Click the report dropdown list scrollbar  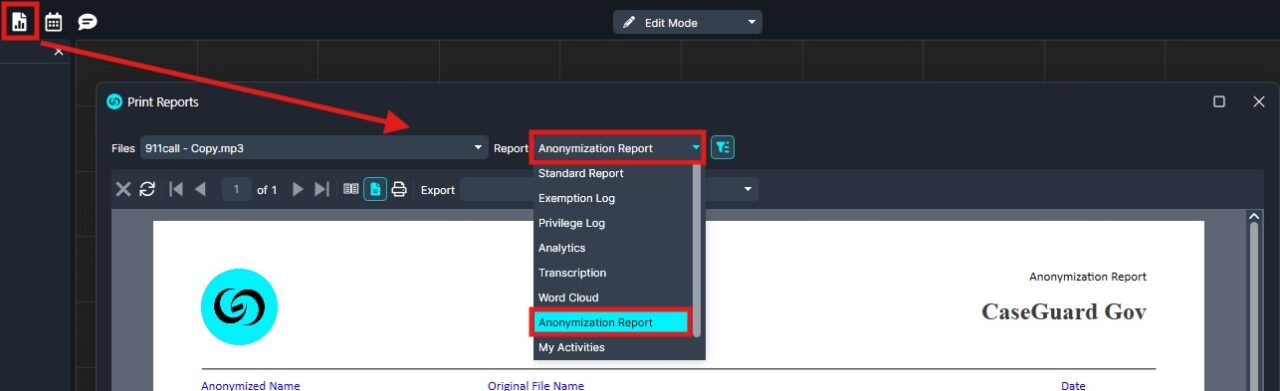point(697,250)
